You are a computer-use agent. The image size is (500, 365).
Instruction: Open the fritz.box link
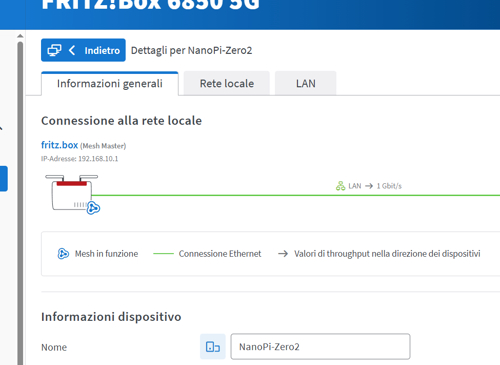(59, 145)
